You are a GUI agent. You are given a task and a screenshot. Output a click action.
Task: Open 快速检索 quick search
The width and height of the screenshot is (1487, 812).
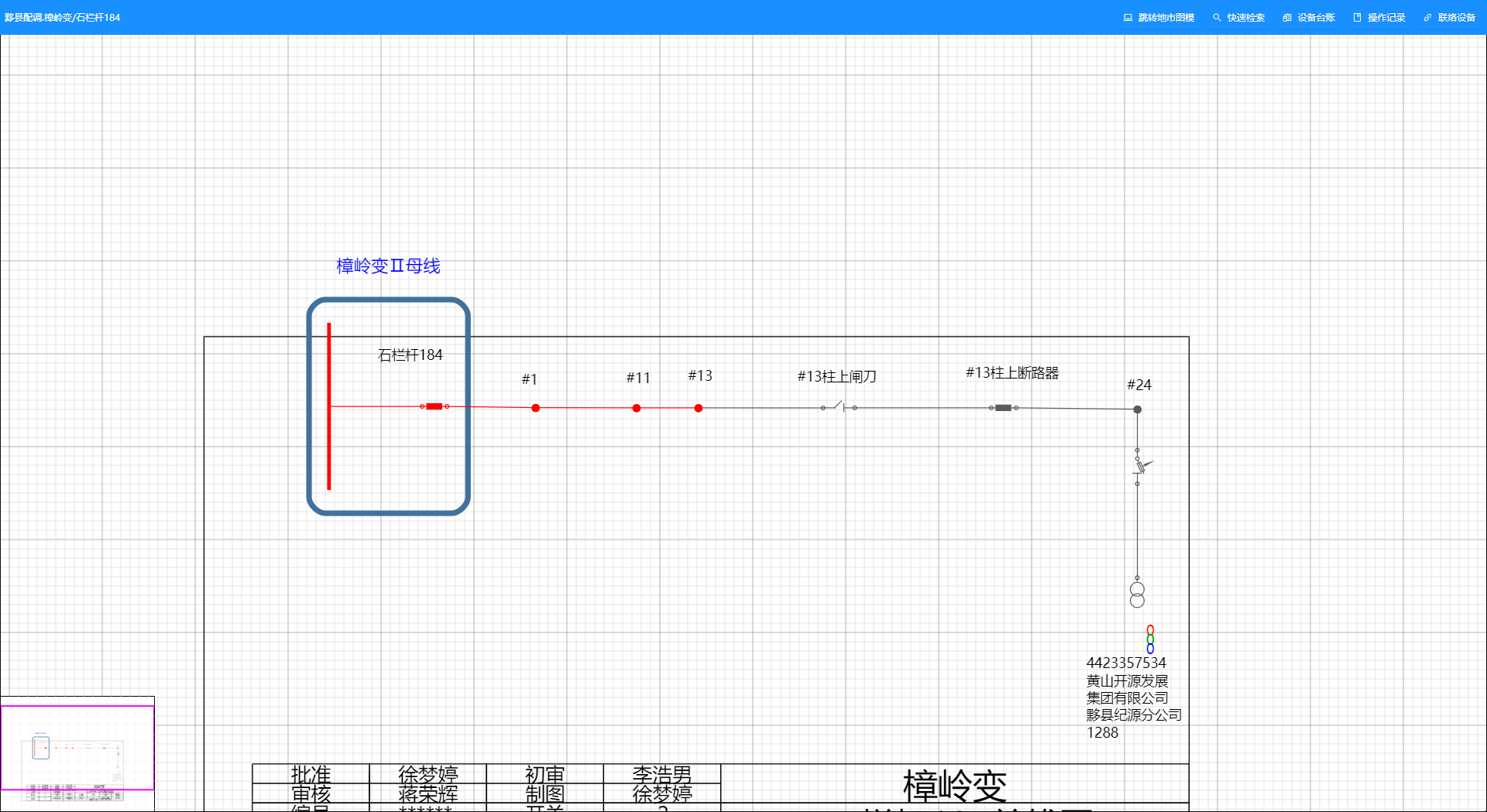(x=1238, y=17)
